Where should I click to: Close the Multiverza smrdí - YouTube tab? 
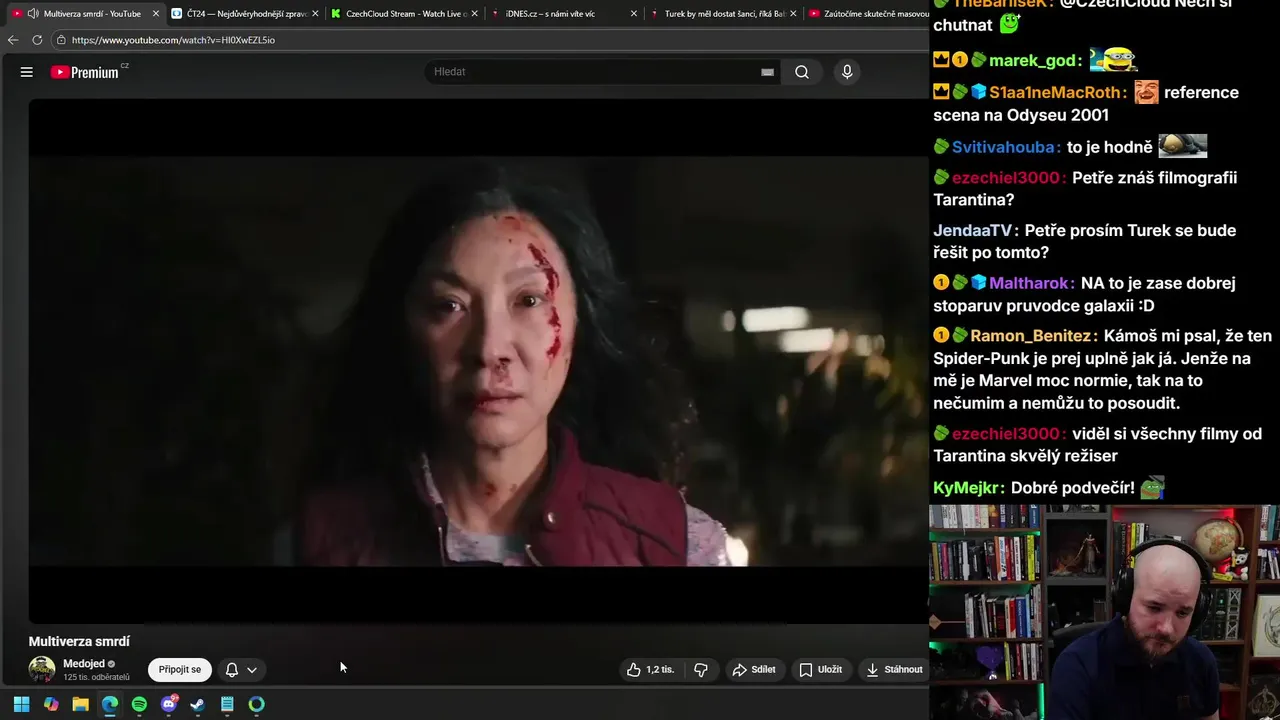156,14
